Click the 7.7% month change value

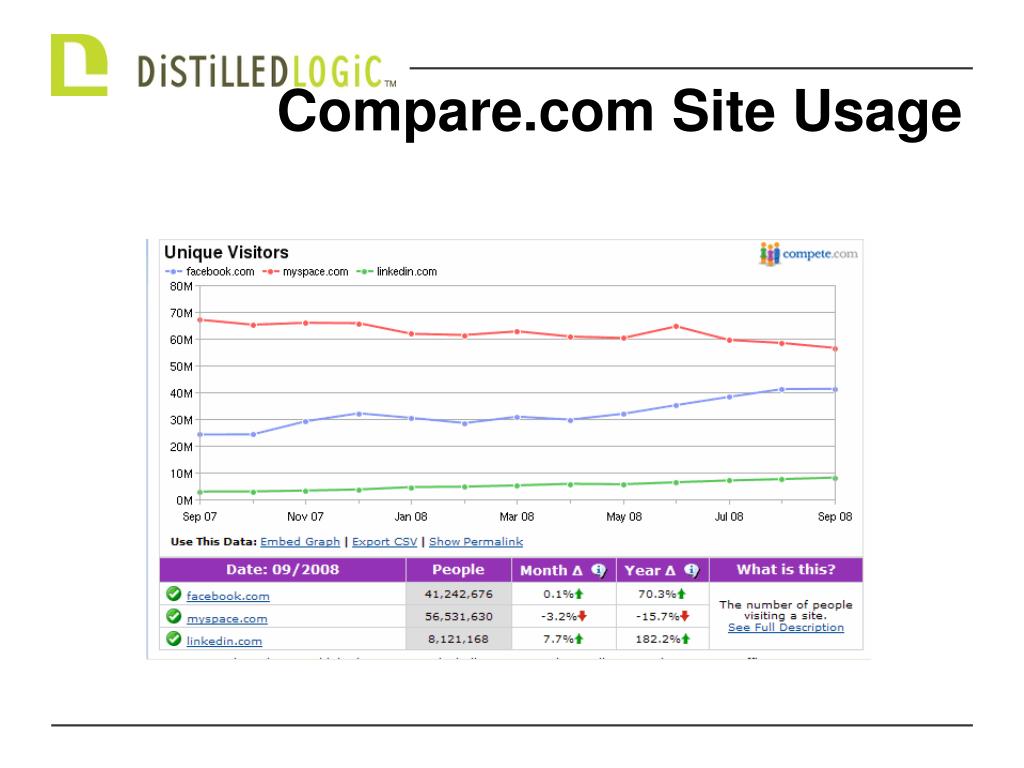[x=558, y=639]
